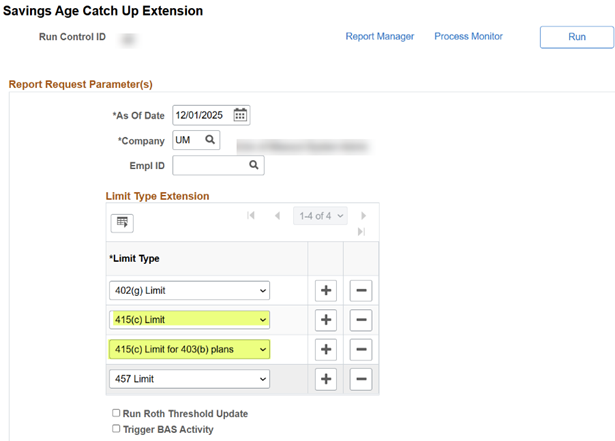Open the As Of Date calendar picker
Image resolution: width=615 pixels, height=441 pixels.
[240, 115]
